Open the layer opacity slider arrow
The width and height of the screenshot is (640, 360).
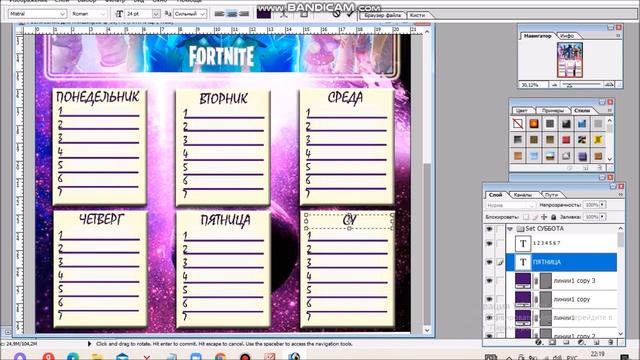pos(602,205)
